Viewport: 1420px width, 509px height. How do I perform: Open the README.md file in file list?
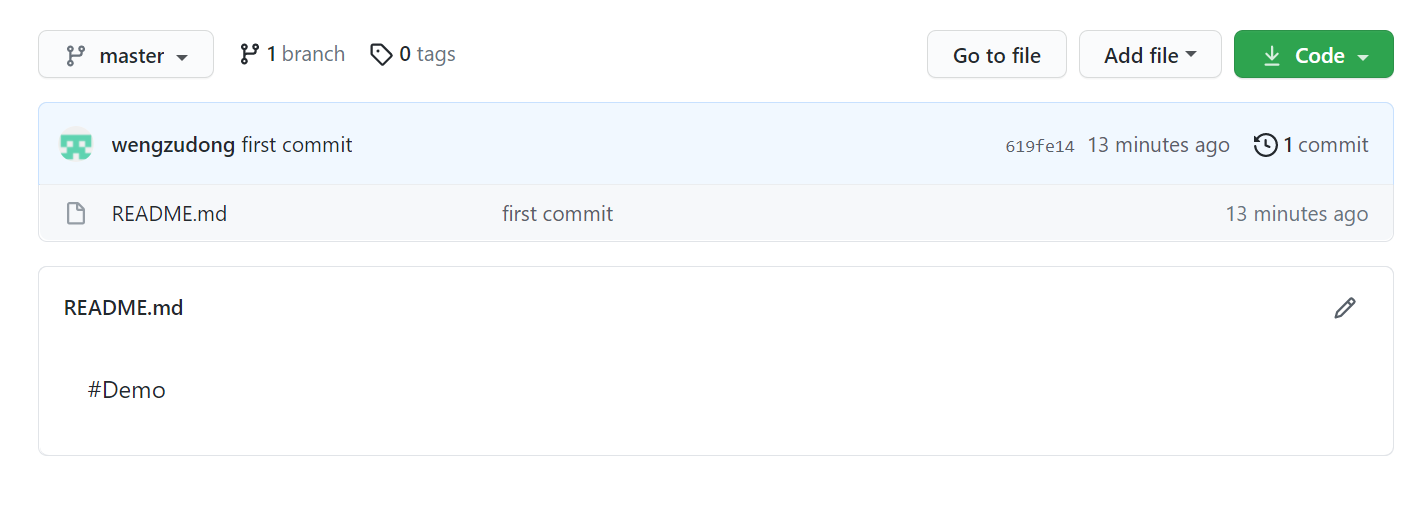(169, 213)
